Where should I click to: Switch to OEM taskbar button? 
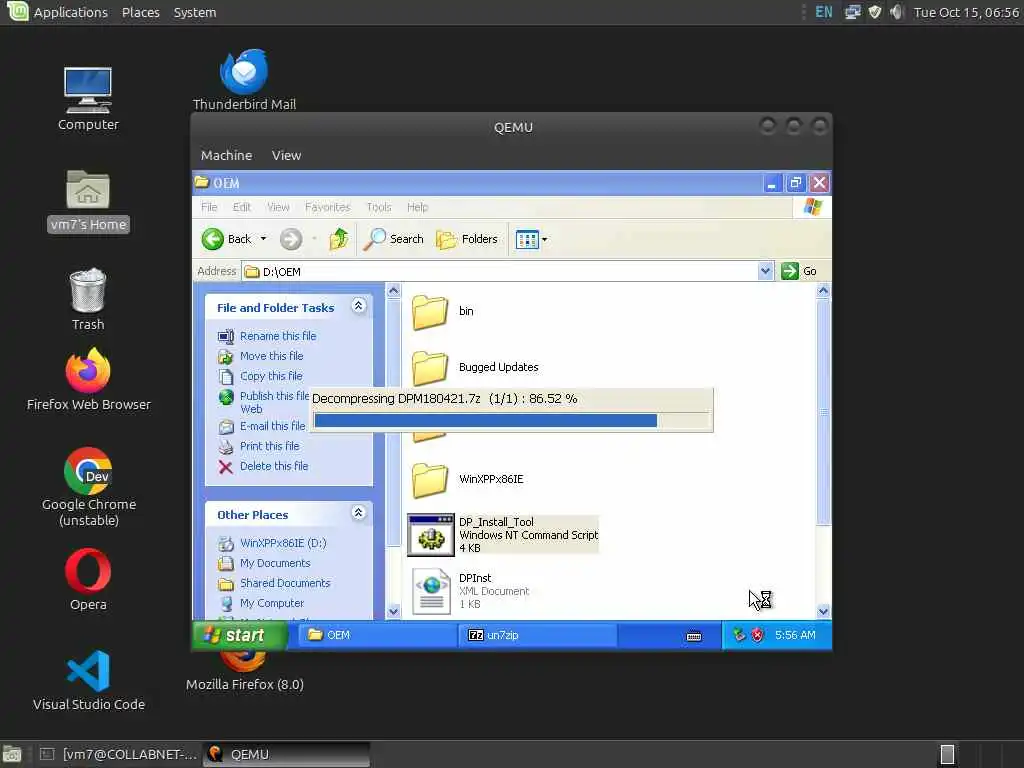377,635
